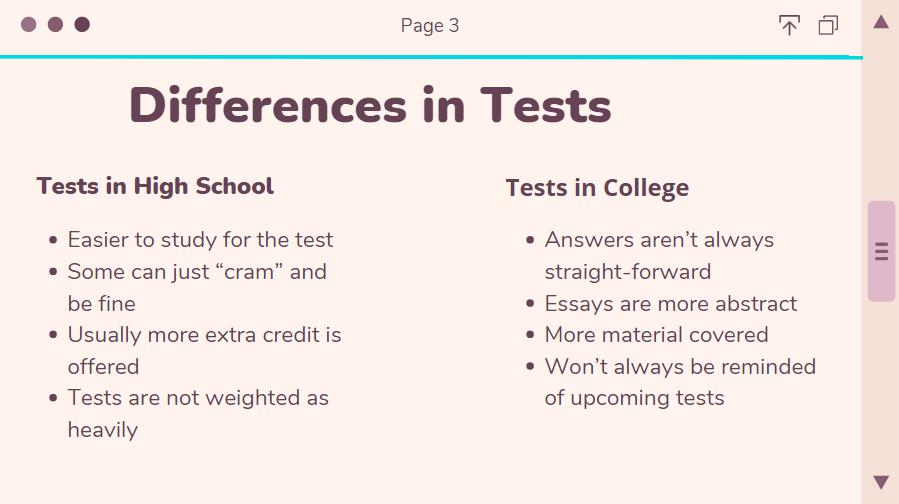The width and height of the screenshot is (899, 504).
Task: Select the 'Differences in Tests' title
Action: click(370, 106)
